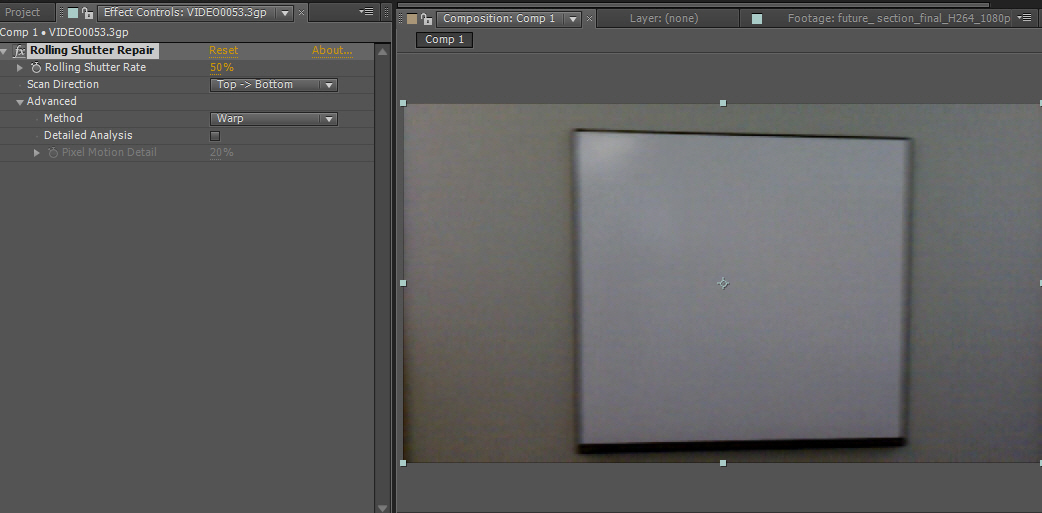Toggle the Effect Controls panel lock icon

(88, 13)
